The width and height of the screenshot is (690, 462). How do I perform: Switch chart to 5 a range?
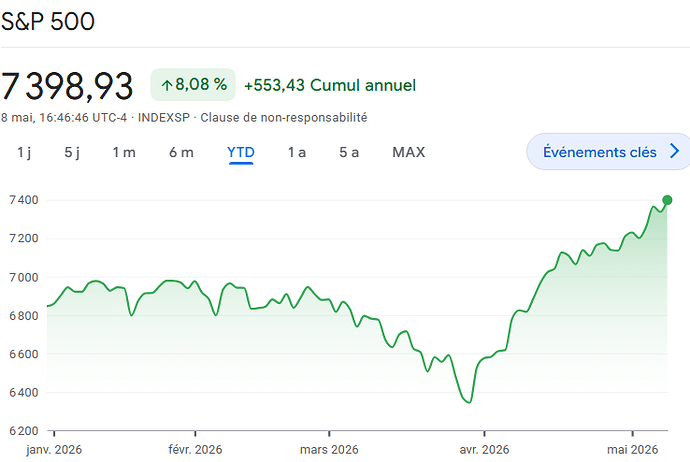[349, 153]
